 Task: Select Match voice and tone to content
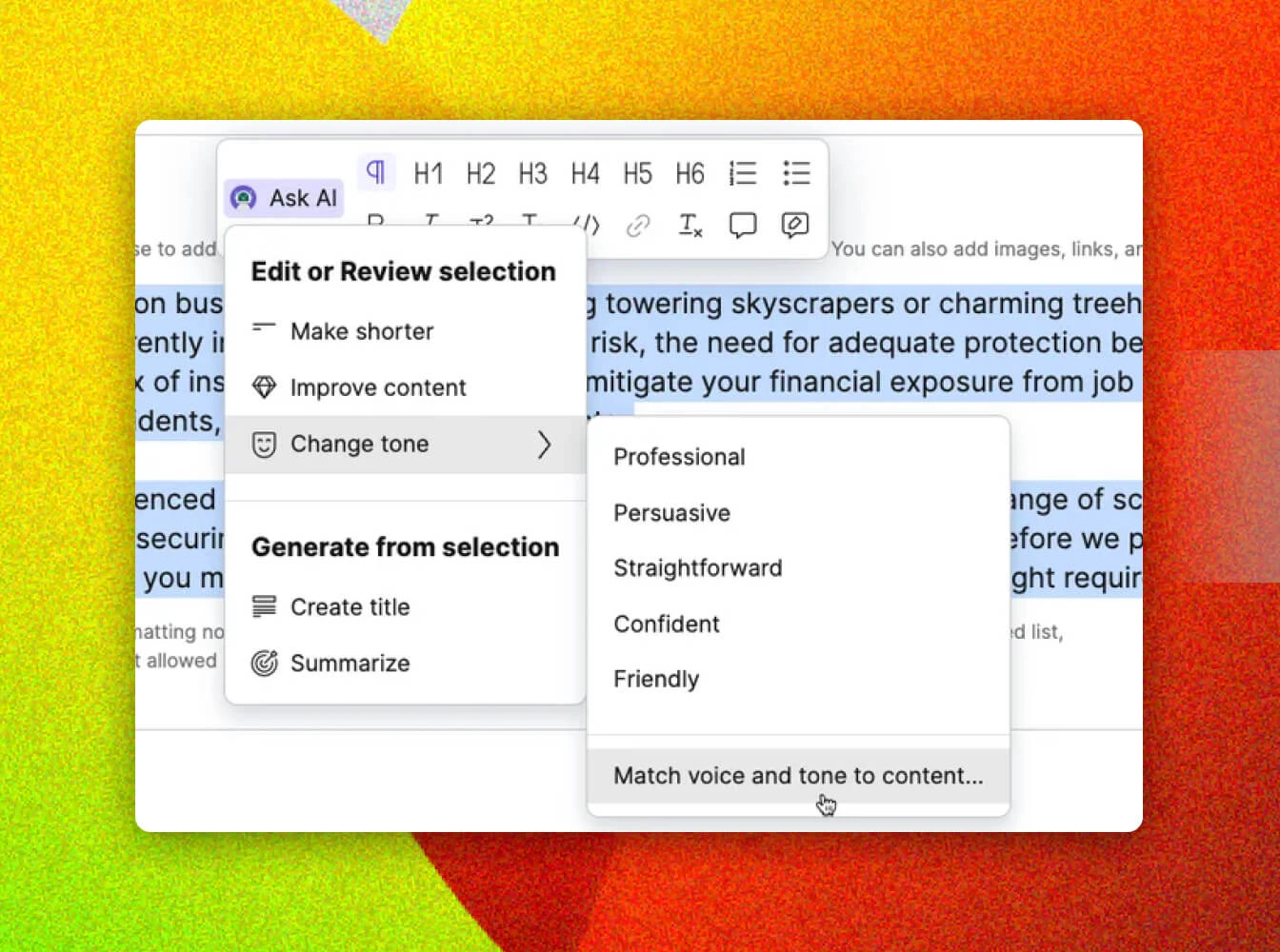[798, 776]
